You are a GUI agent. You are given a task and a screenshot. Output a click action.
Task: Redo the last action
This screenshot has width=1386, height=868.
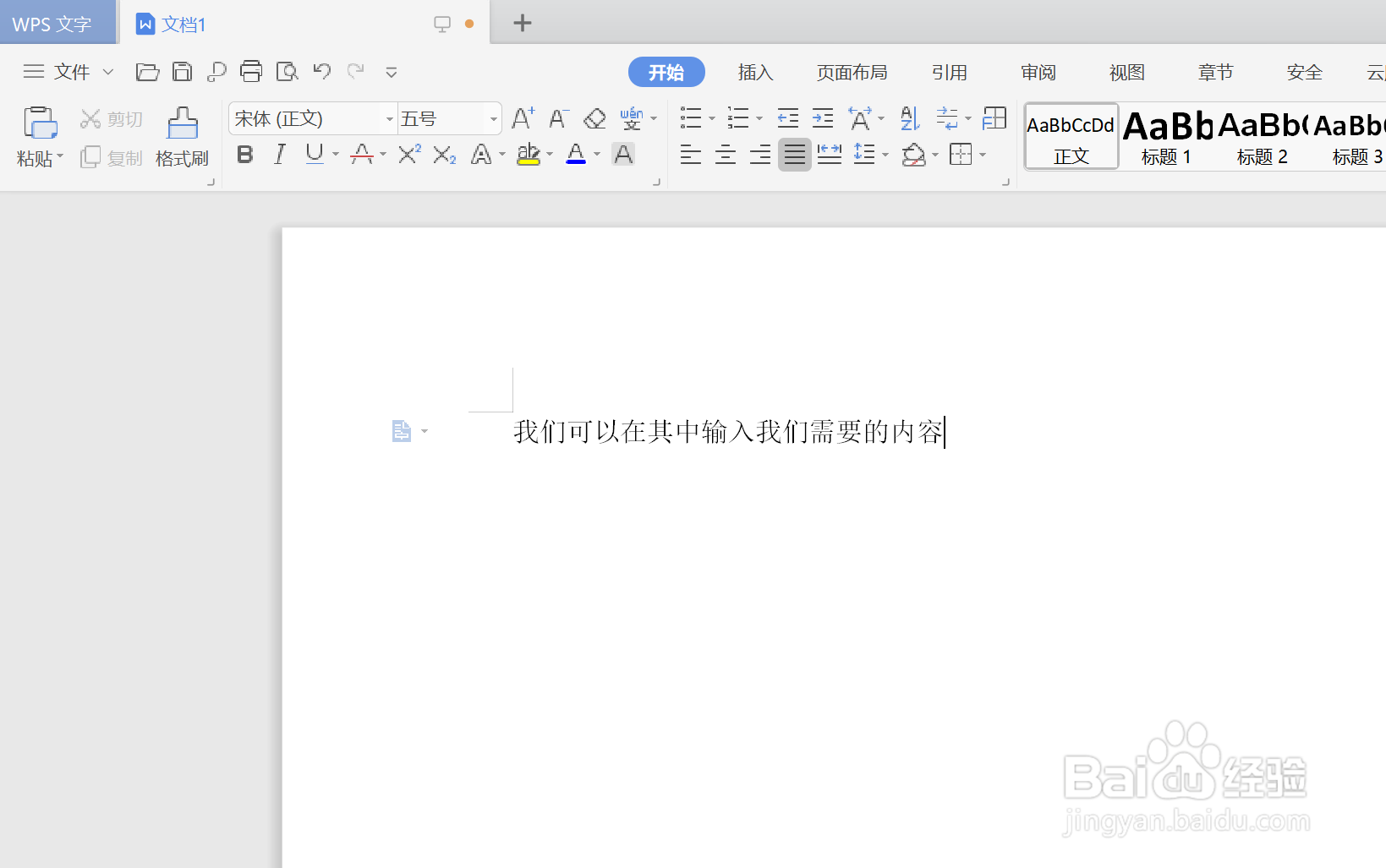(x=356, y=72)
